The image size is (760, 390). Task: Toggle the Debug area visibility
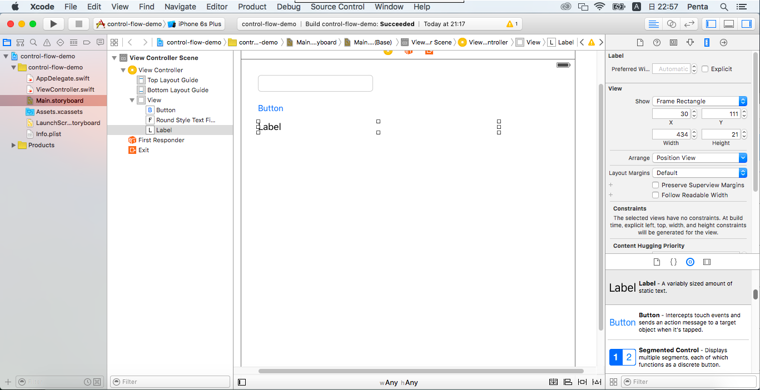point(728,24)
